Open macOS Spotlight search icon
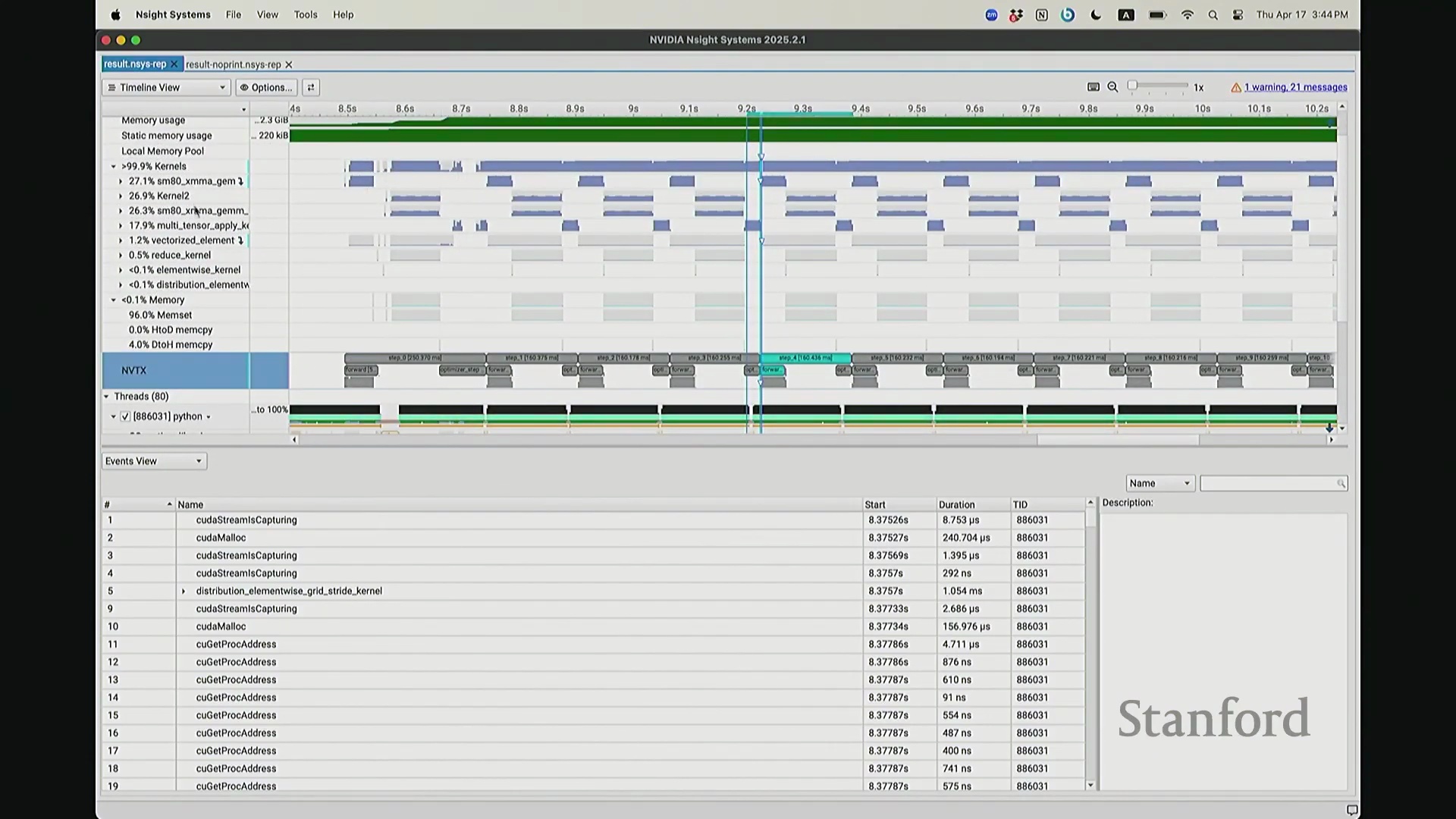 [x=1213, y=15]
